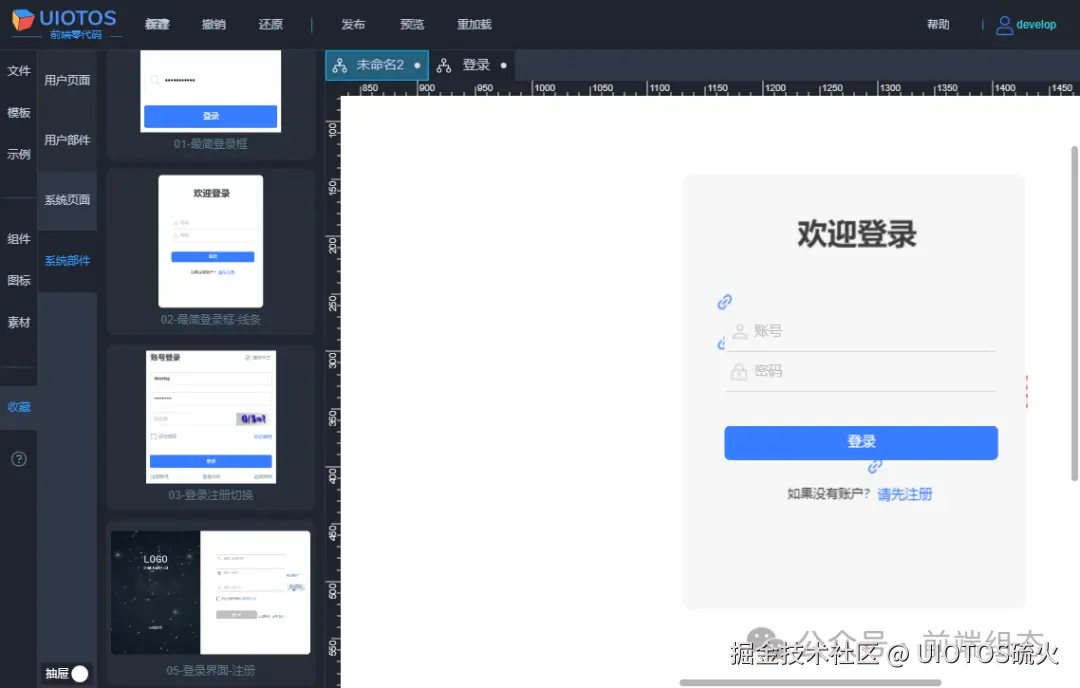Click the blue 登录 button
The width and height of the screenshot is (1080, 688).
point(860,443)
